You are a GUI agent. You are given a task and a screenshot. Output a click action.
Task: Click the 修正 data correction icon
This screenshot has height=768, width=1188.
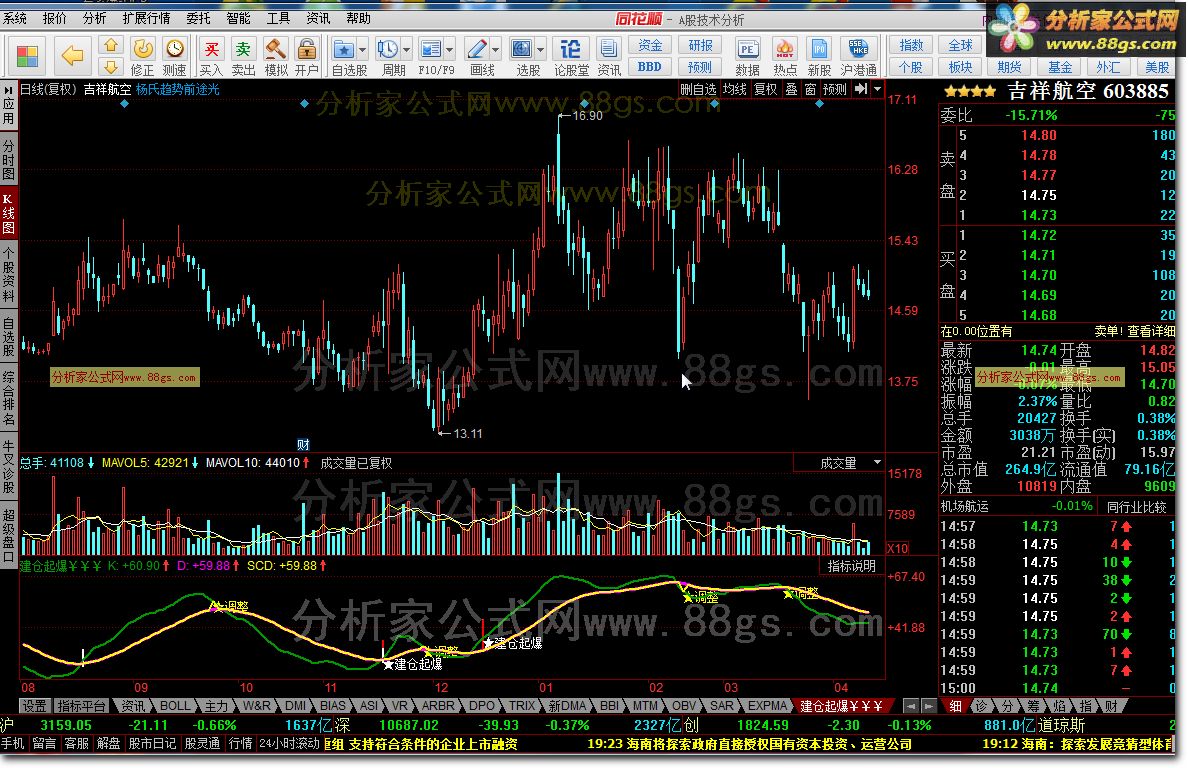coord(142,49)
